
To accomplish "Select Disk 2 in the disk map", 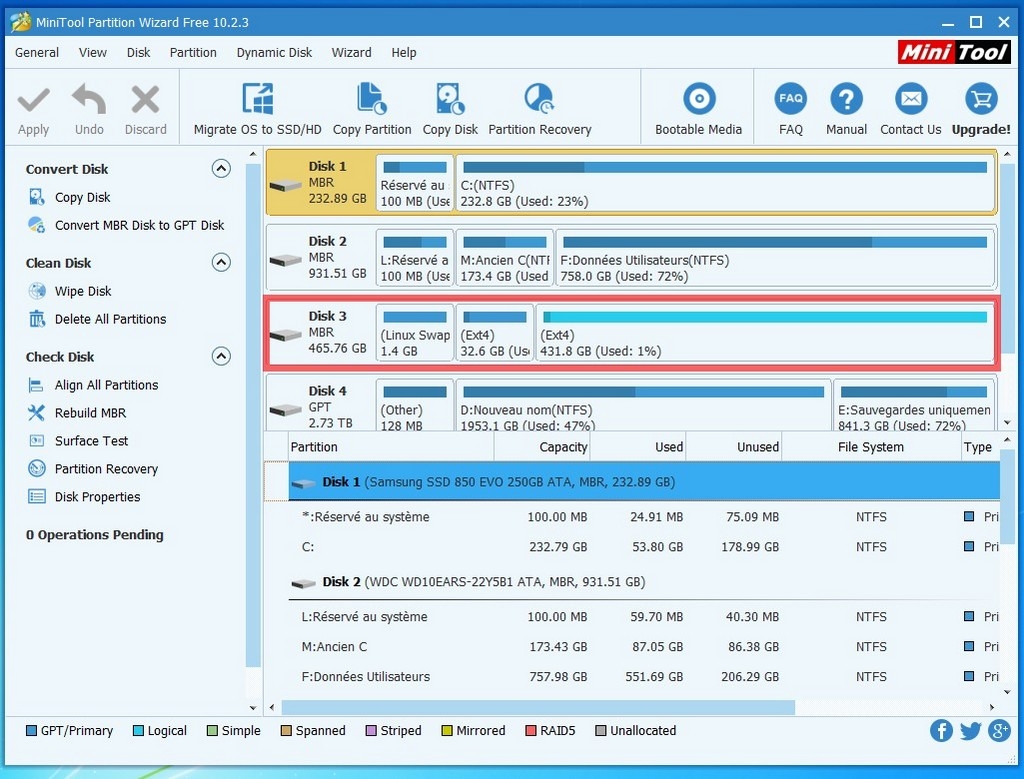I will pos(320,257).
